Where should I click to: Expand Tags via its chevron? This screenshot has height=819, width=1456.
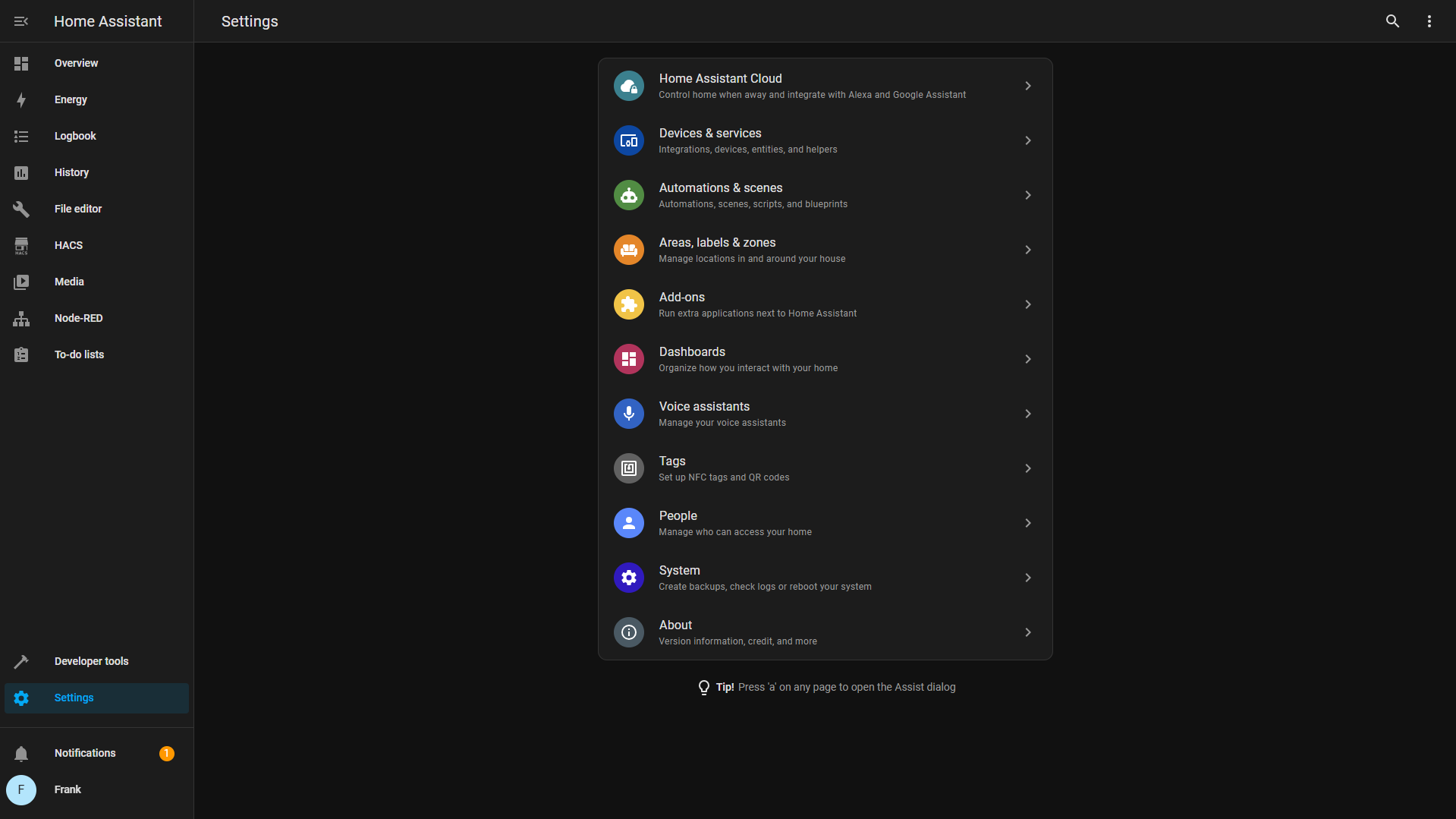[1028, 468]
